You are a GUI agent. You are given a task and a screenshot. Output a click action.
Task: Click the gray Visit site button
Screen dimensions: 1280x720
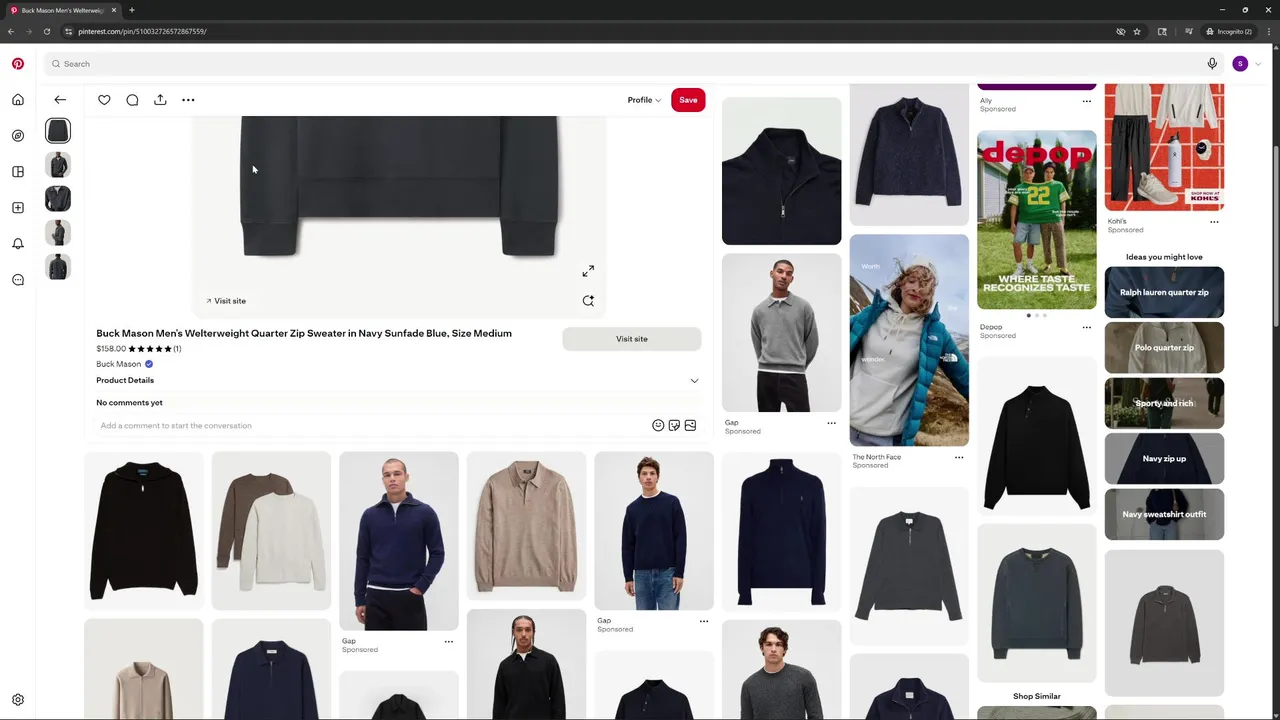[x=632, y=339]
